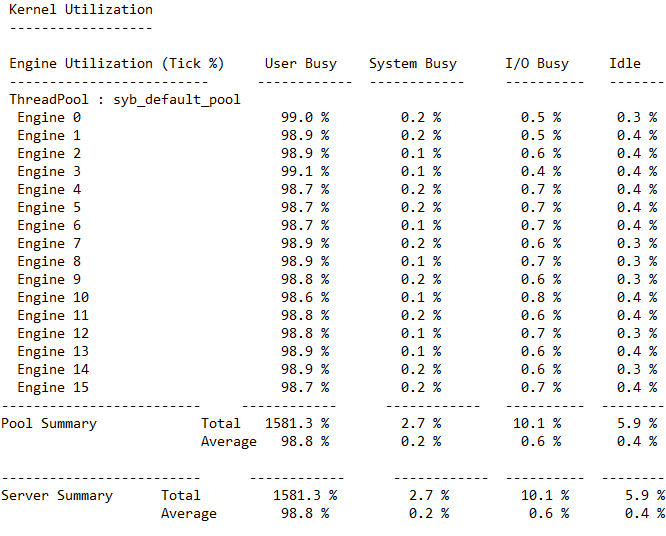Click Engine 0 Idle value 0.3 %
This screenshot has height=536, width=666.
click(x=637, y=117)
